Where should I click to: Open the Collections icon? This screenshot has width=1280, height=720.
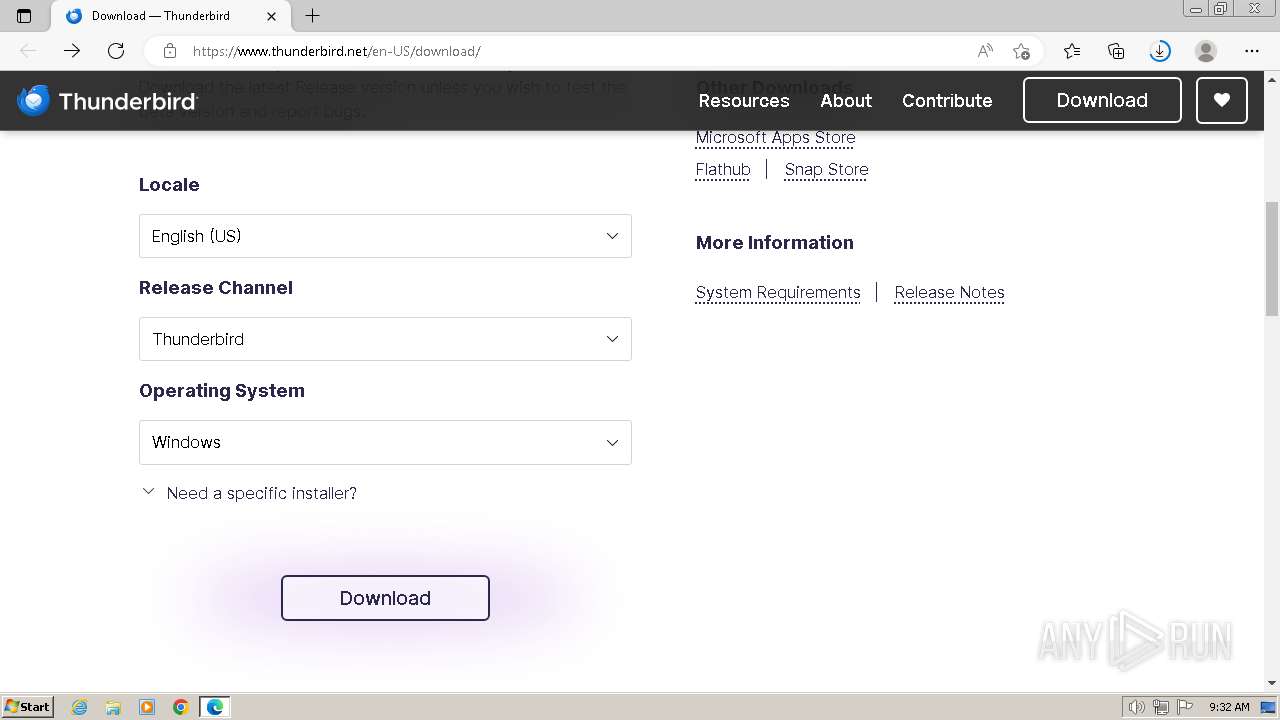click(1116, 51)
